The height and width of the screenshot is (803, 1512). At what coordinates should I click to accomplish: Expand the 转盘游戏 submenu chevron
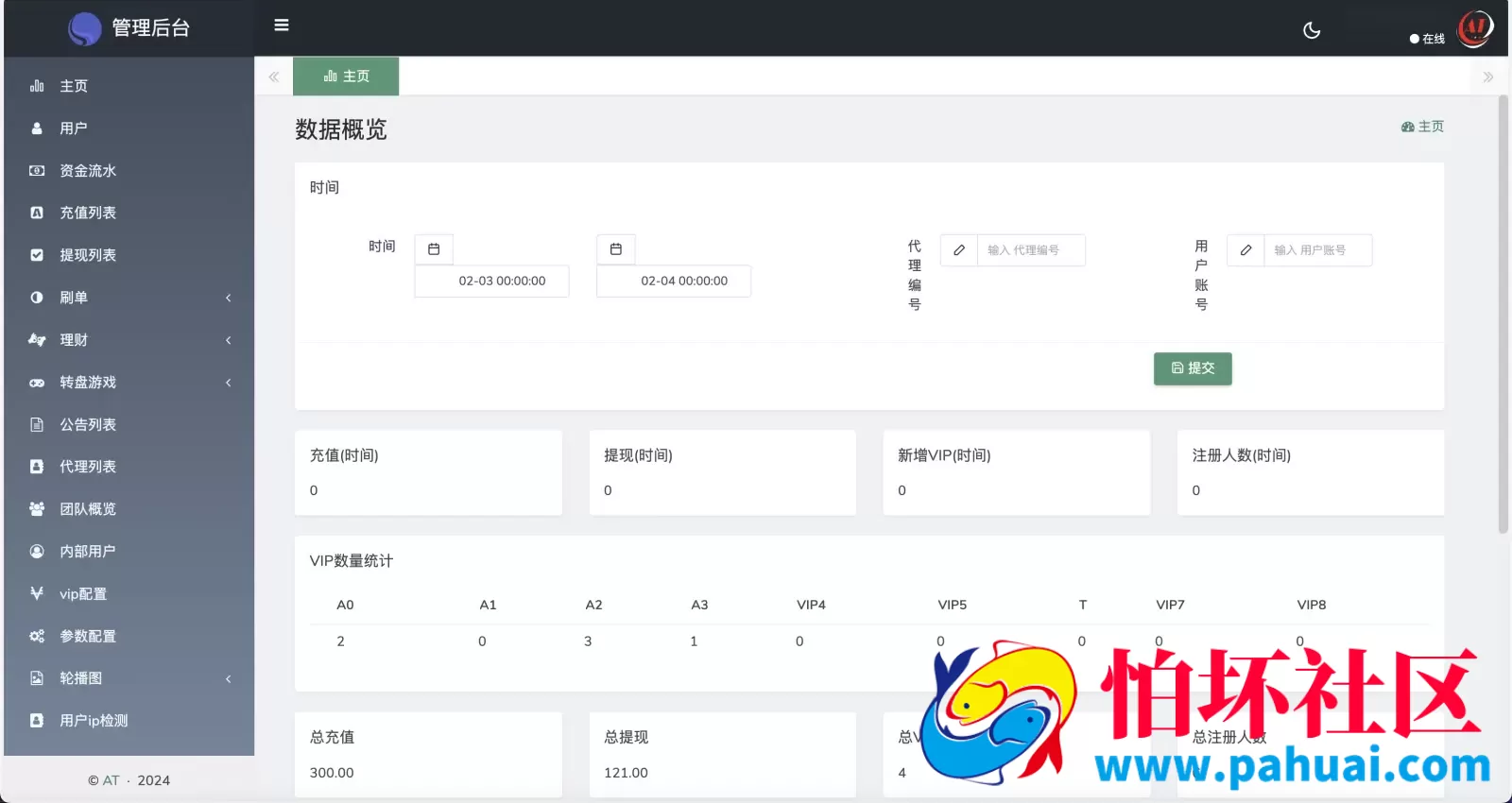click(229, 383)
